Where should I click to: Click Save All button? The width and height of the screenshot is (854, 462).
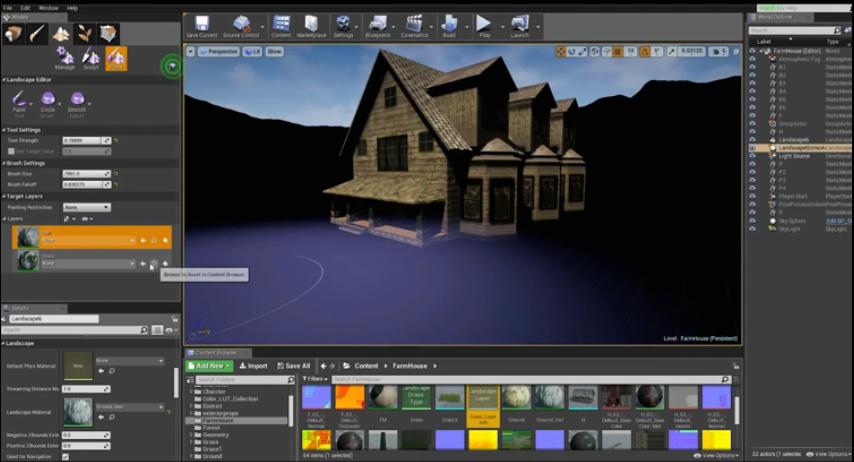(294, 366)
